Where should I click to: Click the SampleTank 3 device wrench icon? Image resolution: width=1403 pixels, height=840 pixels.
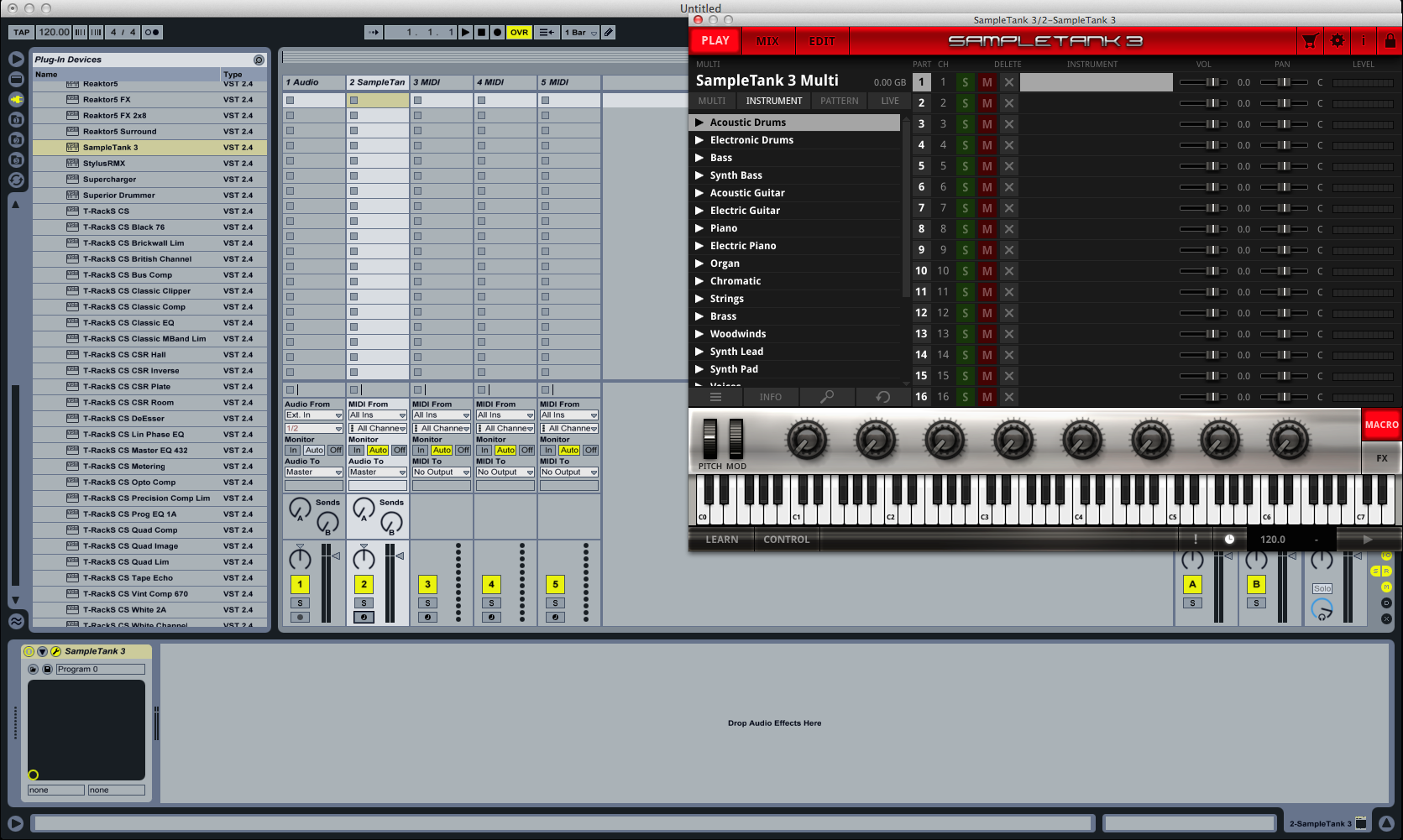point(55,651)
